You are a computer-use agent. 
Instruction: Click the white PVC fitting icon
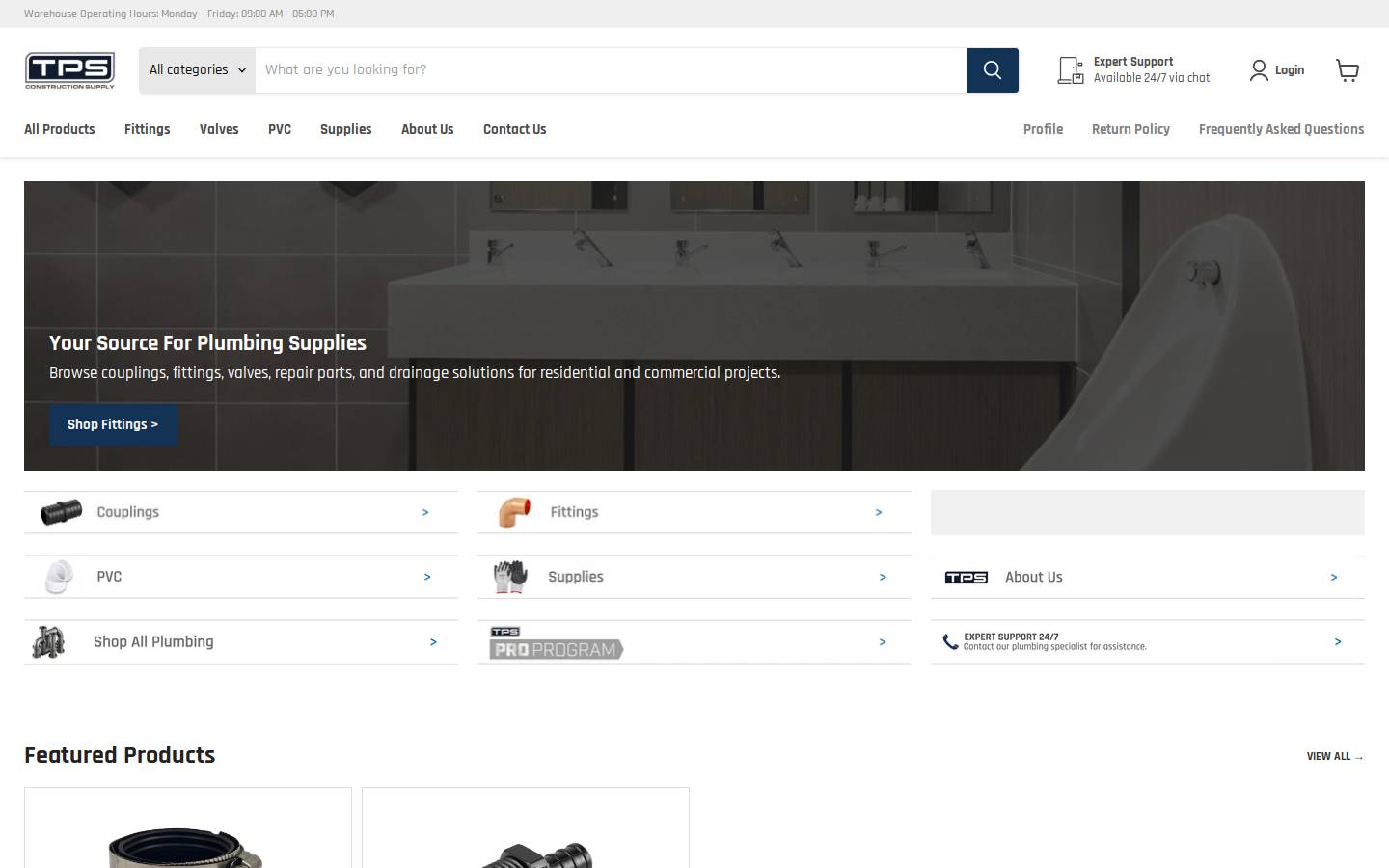[59, 577]
